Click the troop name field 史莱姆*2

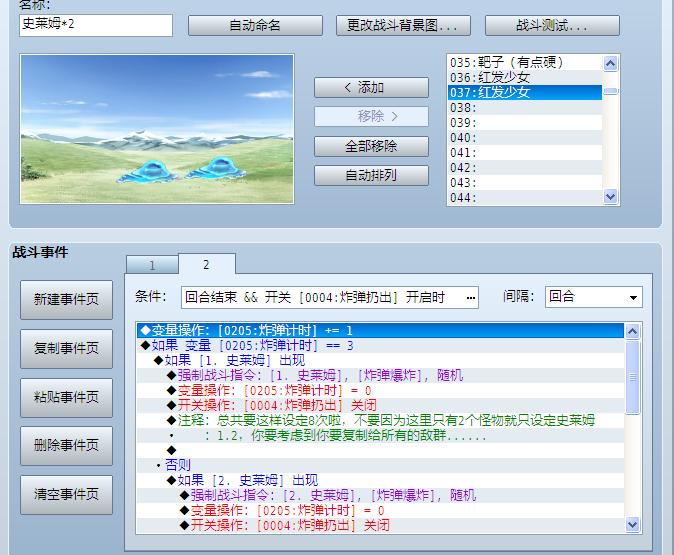96,25
